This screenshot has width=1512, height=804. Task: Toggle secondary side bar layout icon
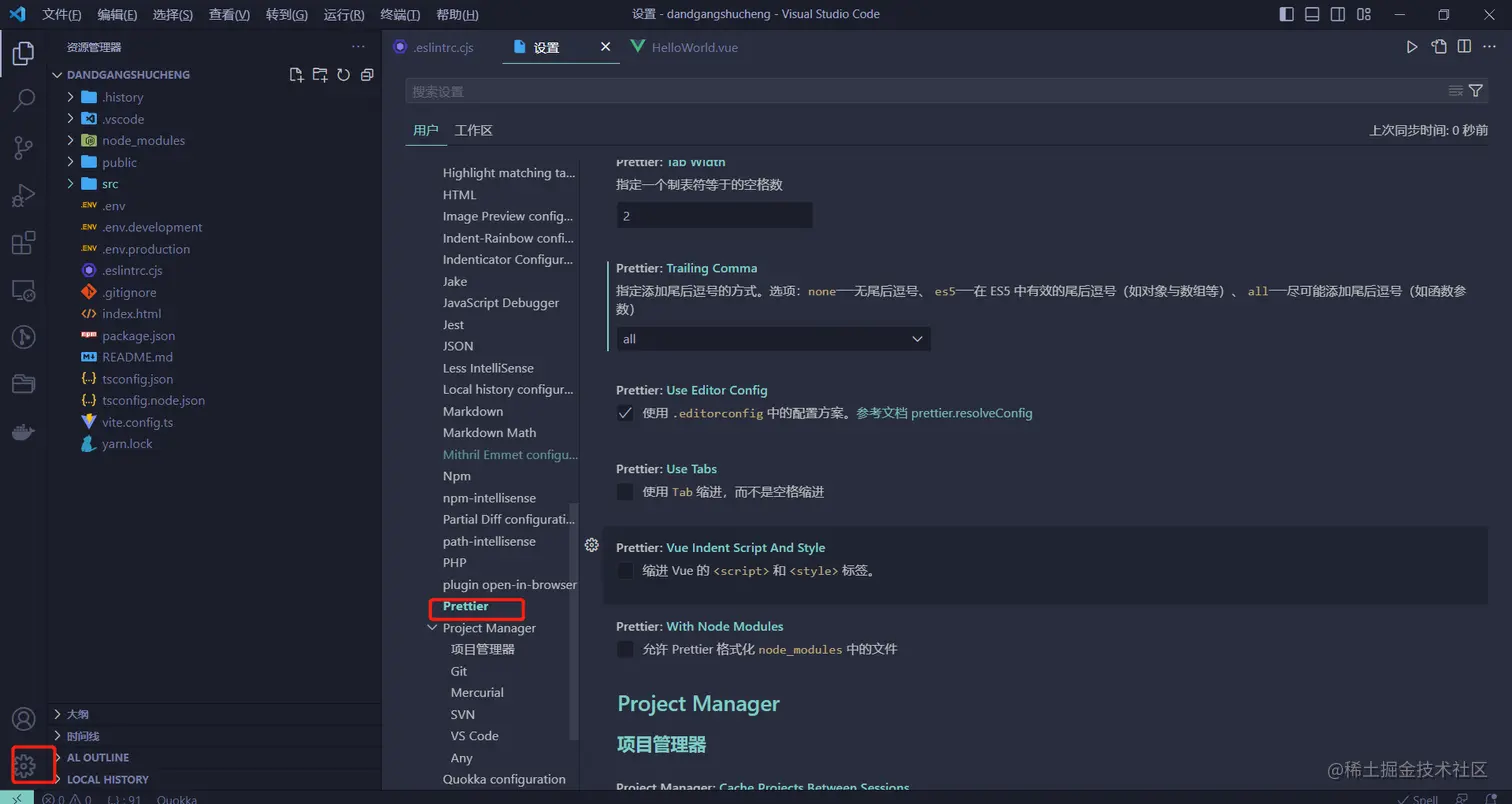pos(1336,14)
